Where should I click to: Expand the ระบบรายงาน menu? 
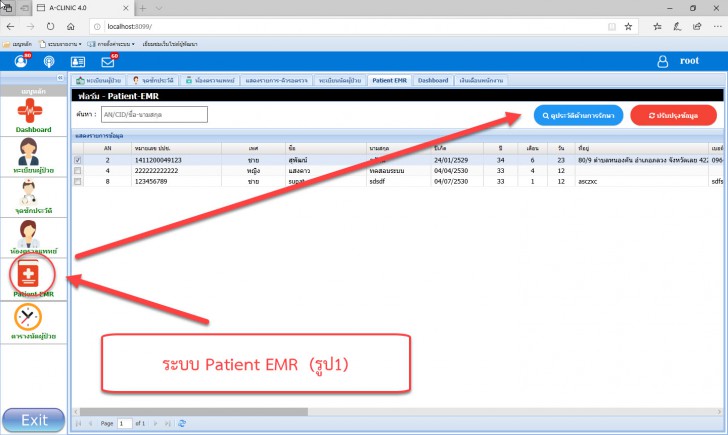[61, 44]
